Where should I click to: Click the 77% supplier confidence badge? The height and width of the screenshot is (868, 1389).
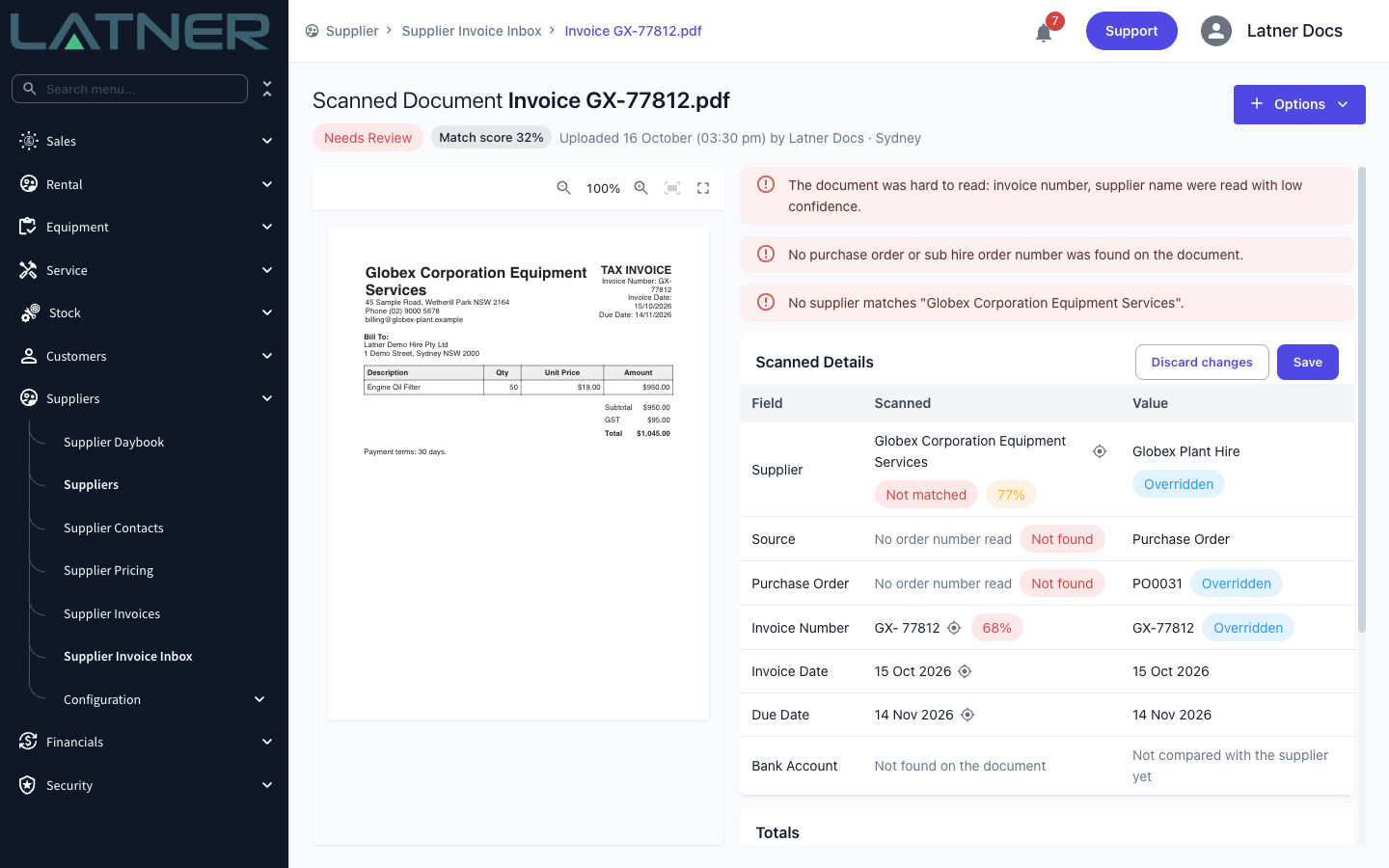click(x=1011, y=495)
